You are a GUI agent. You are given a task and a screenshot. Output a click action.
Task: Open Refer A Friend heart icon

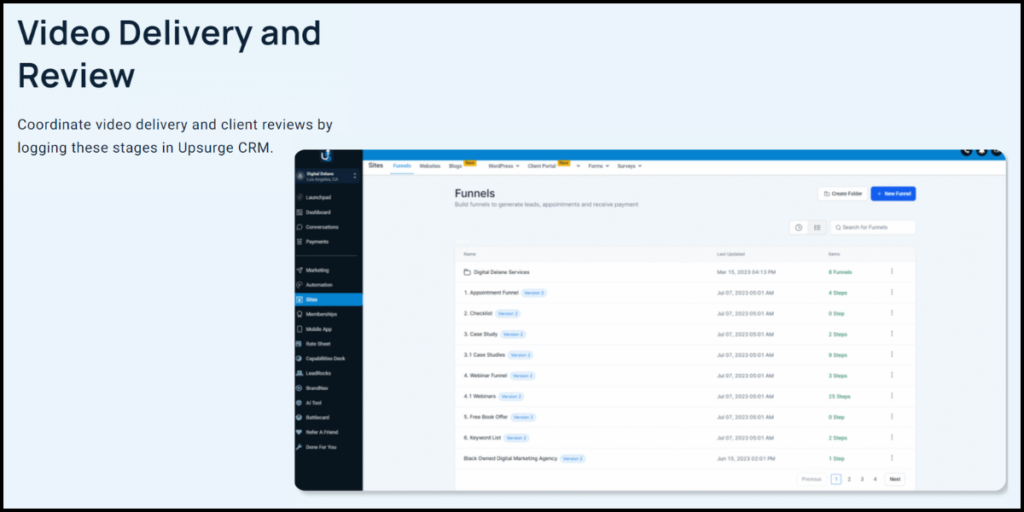click(x=299, y=432)
